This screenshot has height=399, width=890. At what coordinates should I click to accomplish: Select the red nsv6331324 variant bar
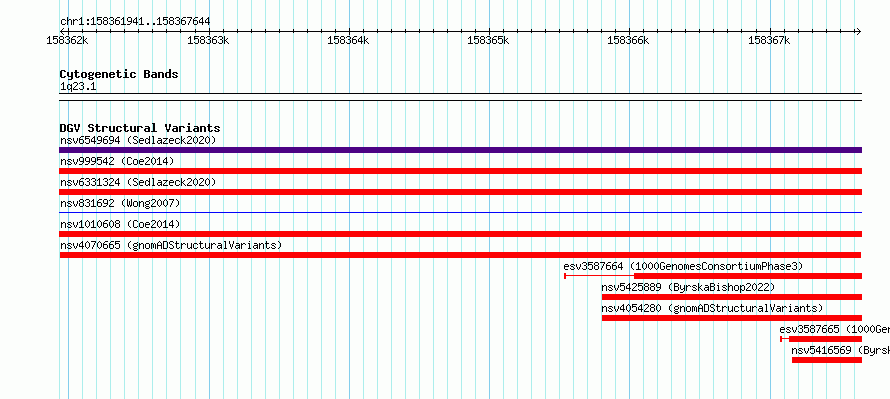[460, 192]
